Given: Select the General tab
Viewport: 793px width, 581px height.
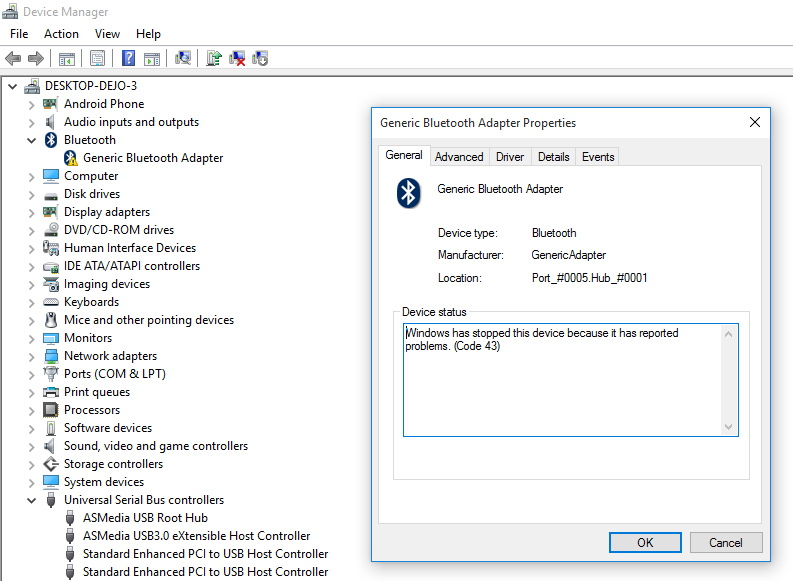Looking at the screenshot, I should click(404, 155).
